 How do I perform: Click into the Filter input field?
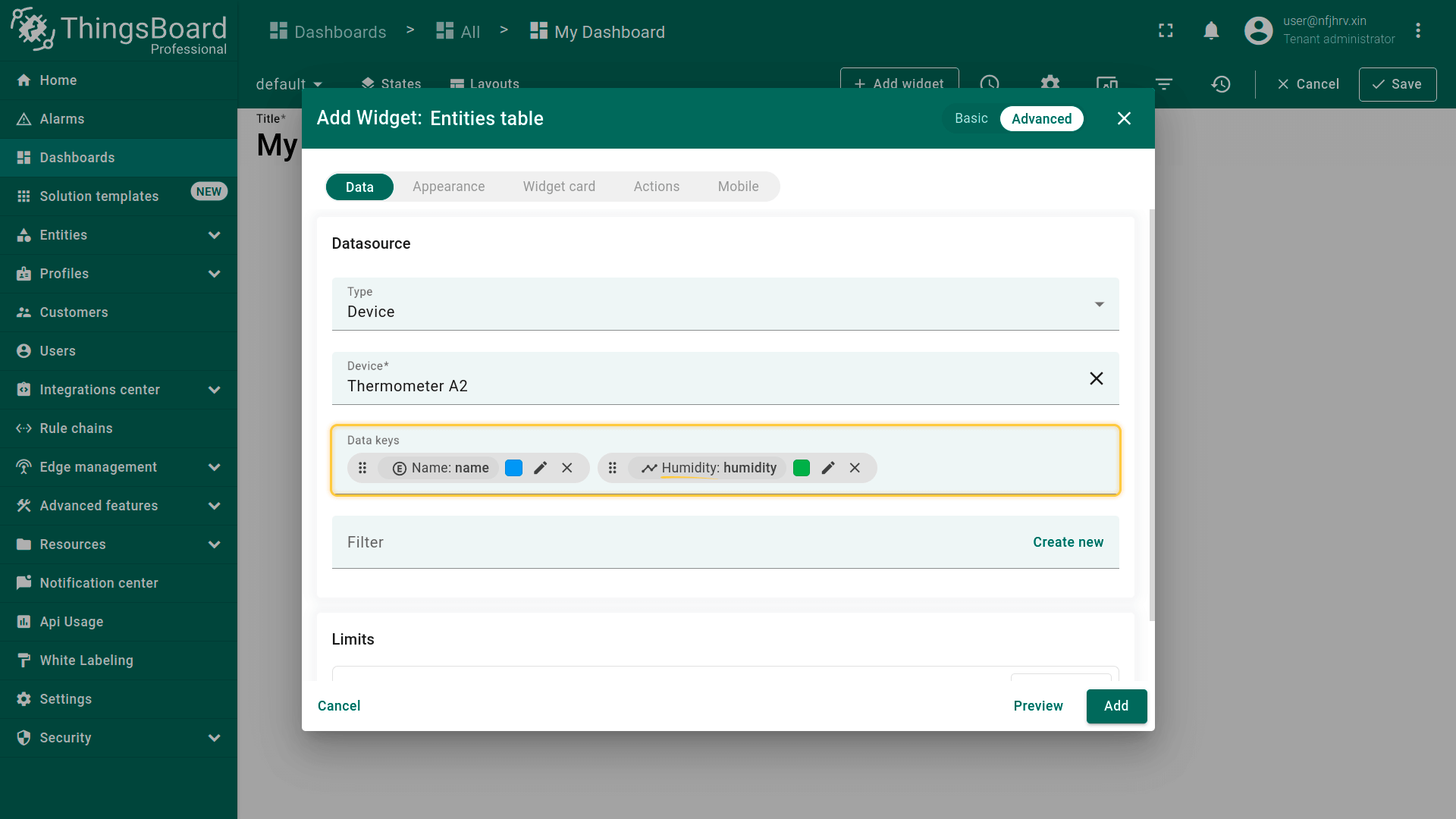point(667,542)
